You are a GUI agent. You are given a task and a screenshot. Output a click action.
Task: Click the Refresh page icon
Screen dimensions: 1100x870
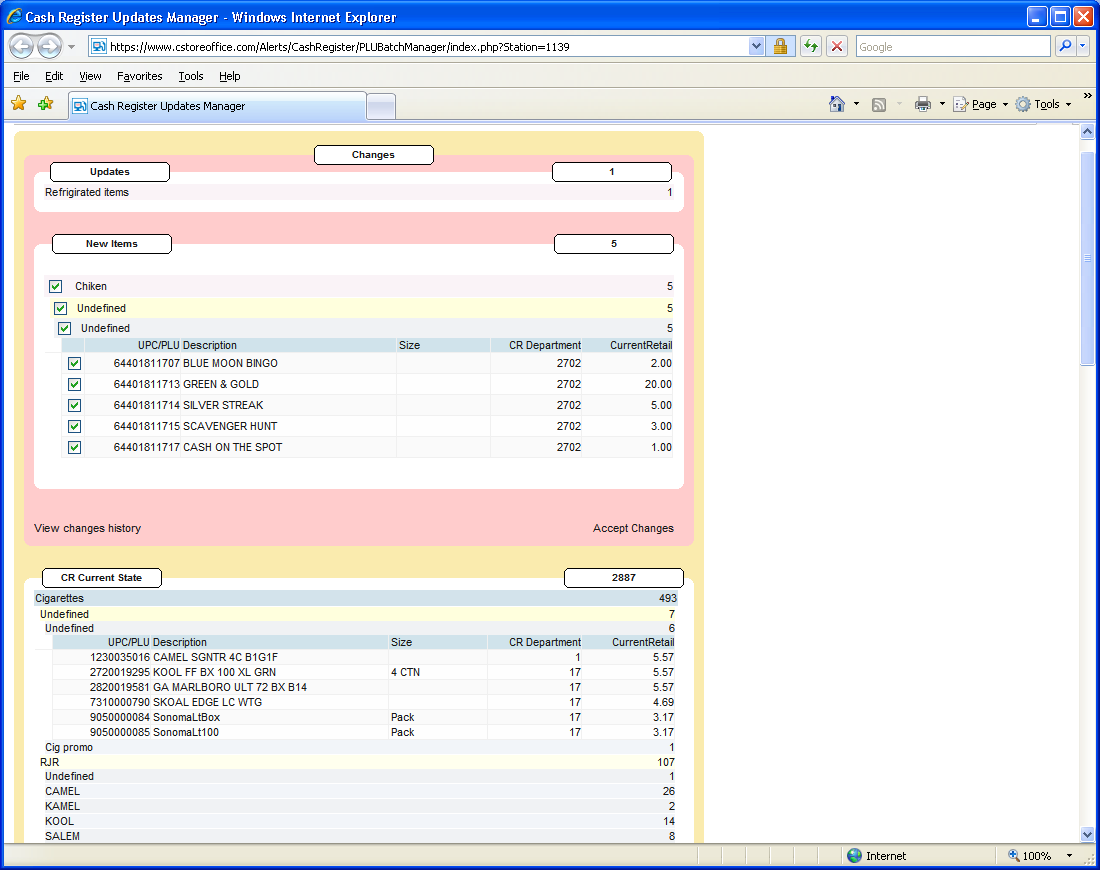tap(810, 47)
